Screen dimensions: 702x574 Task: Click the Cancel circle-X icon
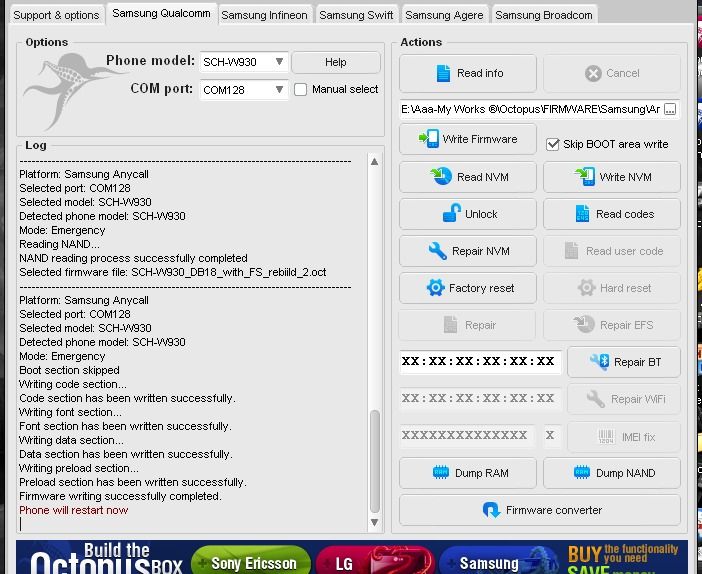(x=593, y=73)
